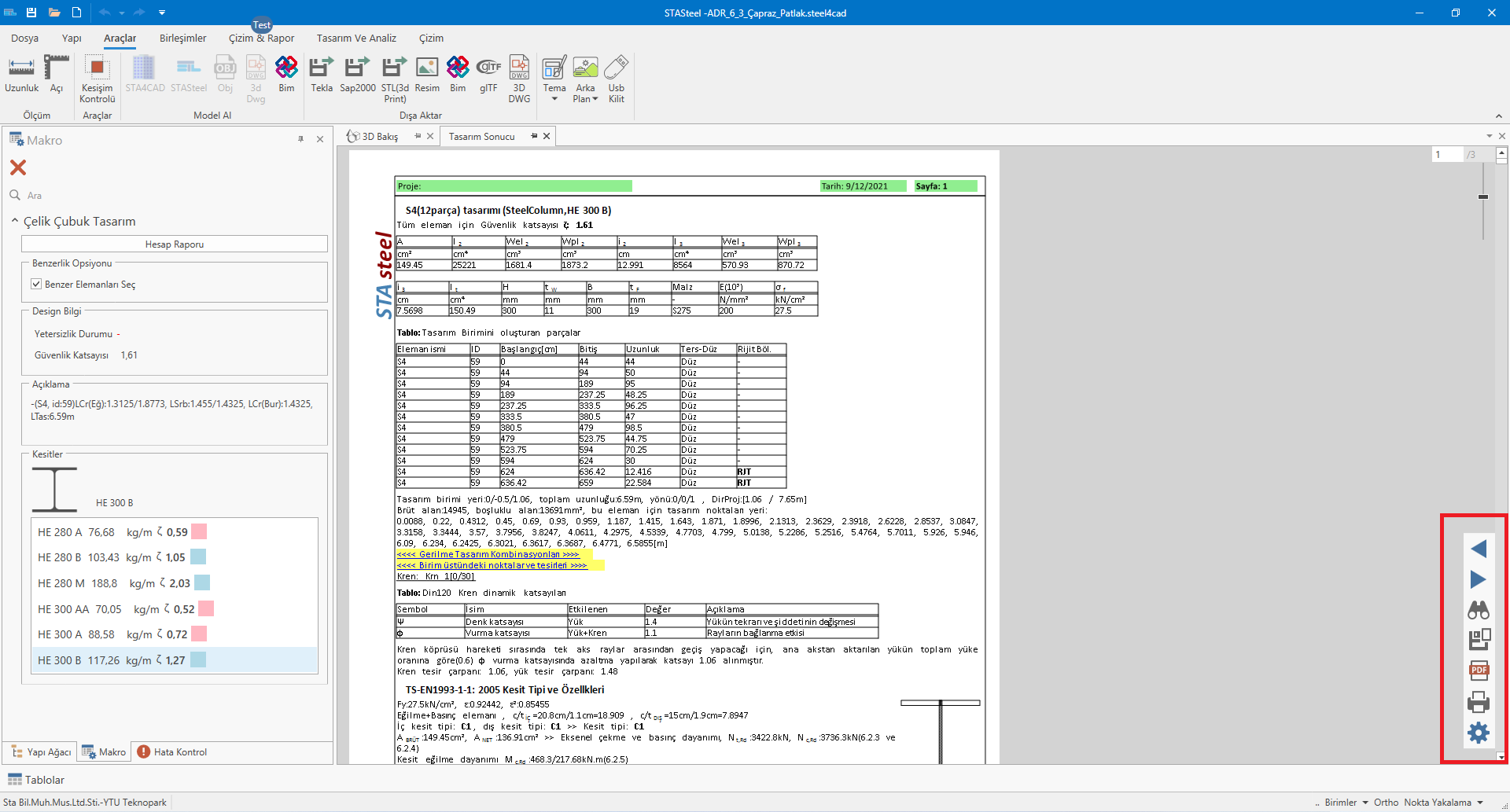Open the Birleşimler ribbon tab
Image resolution: width=1510 pixels, height=812 pixels.
pyautogui.click(x=182, y=38)
